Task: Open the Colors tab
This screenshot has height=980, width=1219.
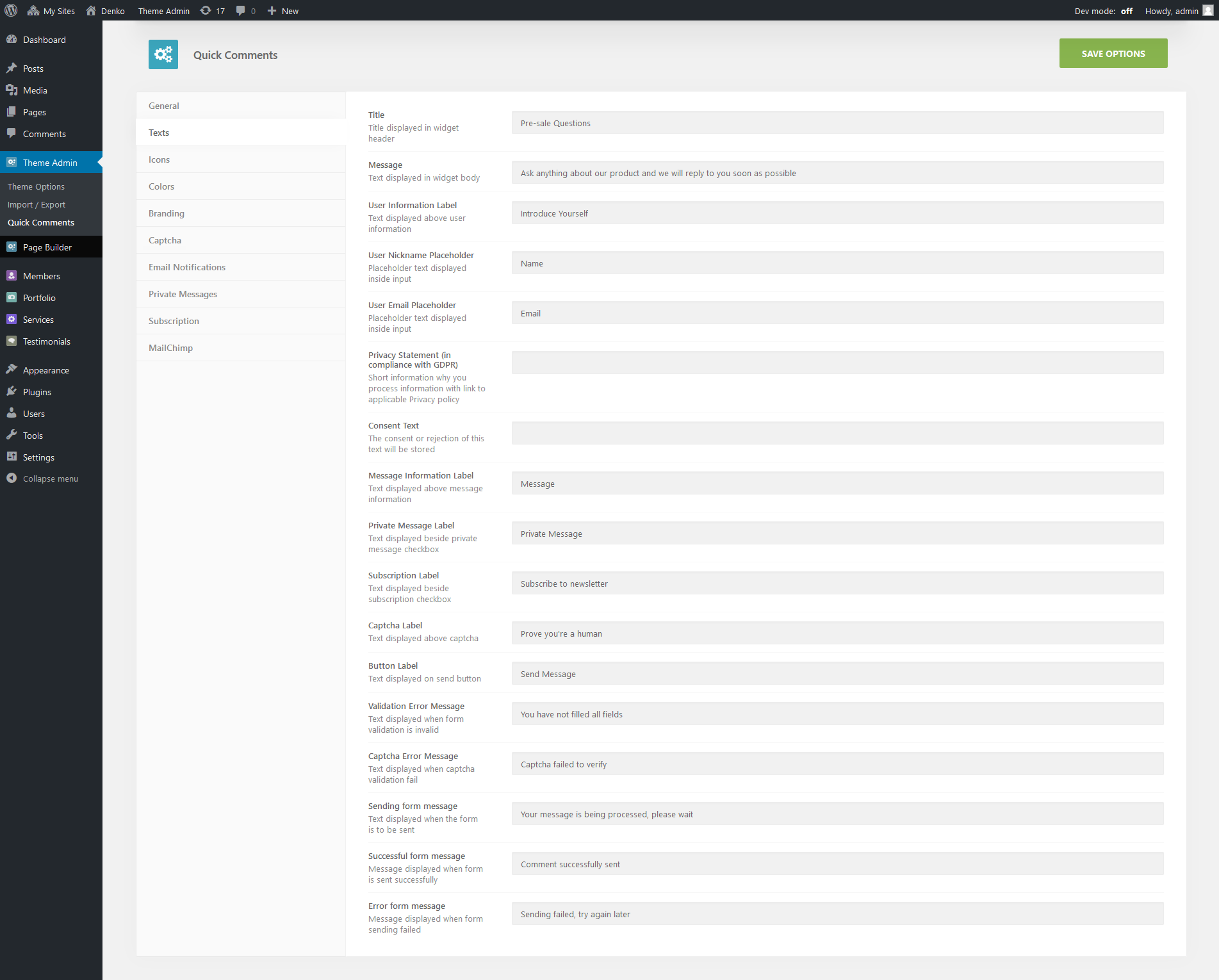Action: 241,186
